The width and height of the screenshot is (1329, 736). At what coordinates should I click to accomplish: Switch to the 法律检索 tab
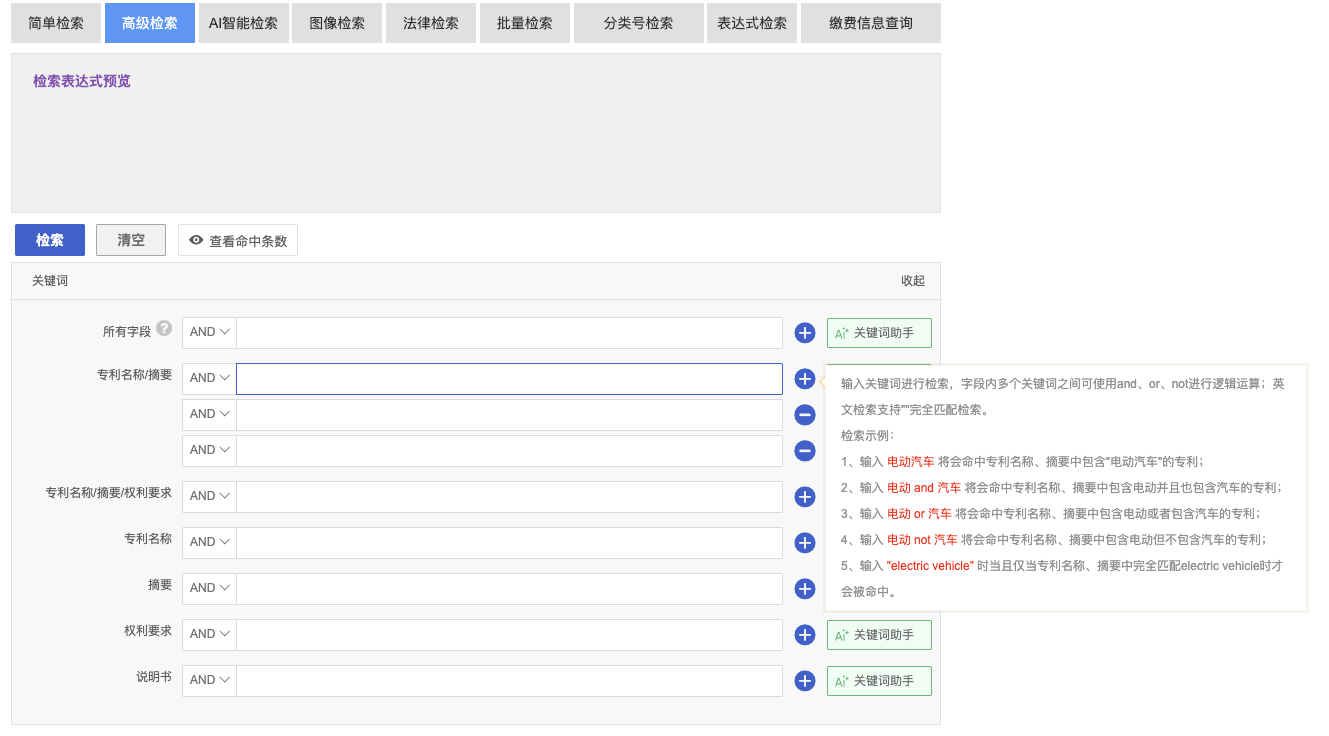pos(431,23)
